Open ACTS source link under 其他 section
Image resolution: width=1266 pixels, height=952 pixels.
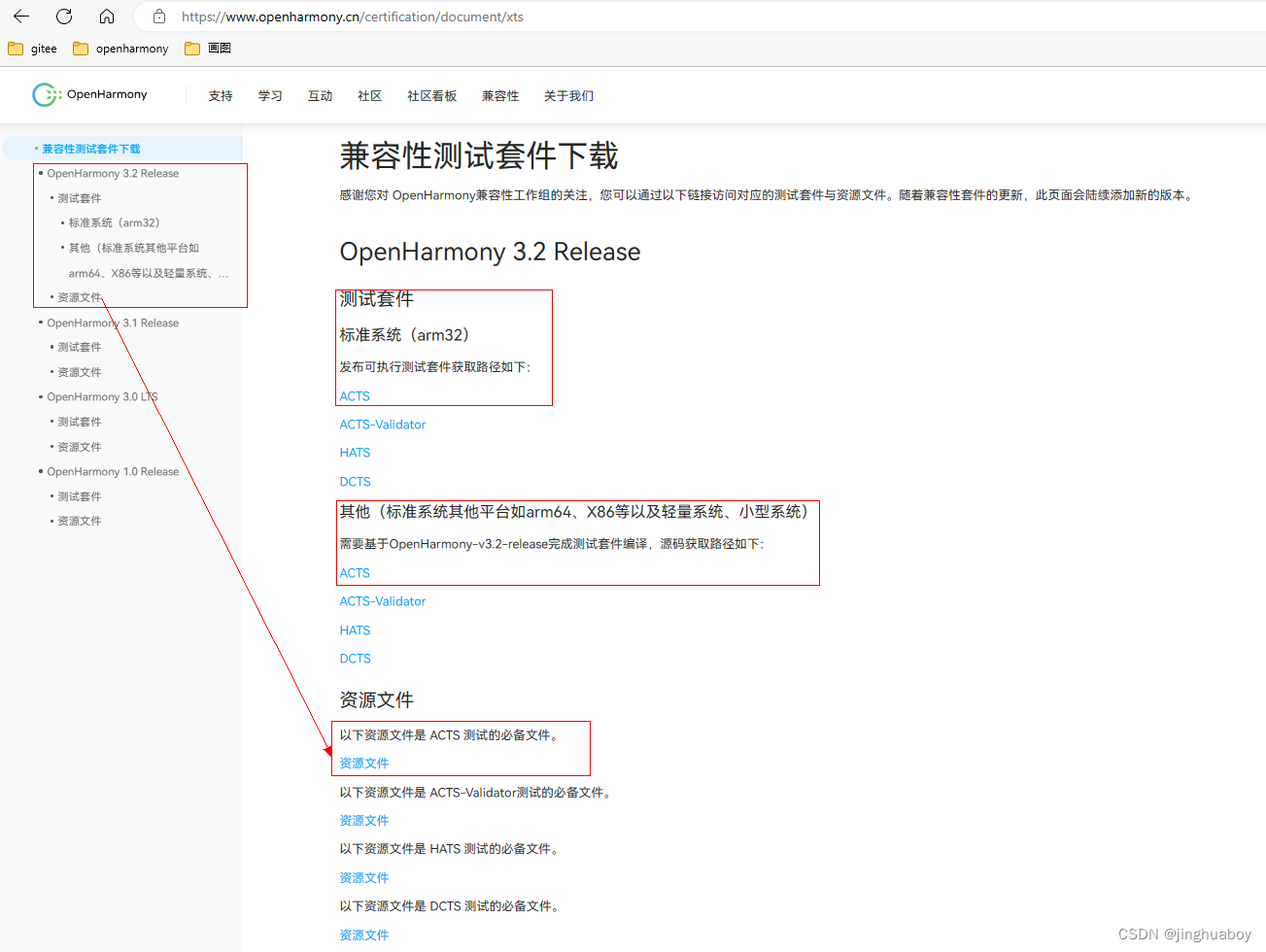click(x=355, y=573)
